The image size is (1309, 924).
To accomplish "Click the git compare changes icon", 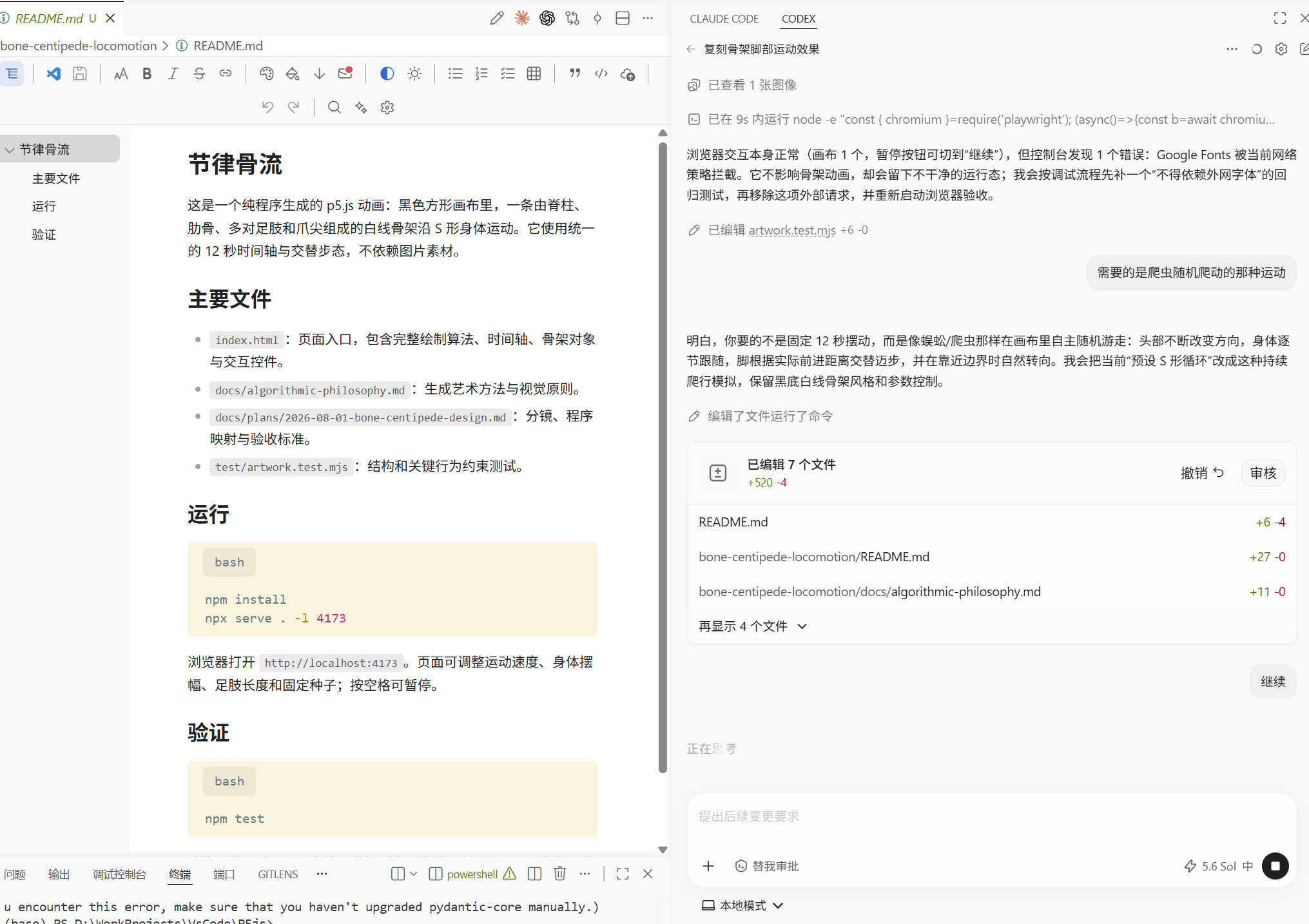I will 572,18.
